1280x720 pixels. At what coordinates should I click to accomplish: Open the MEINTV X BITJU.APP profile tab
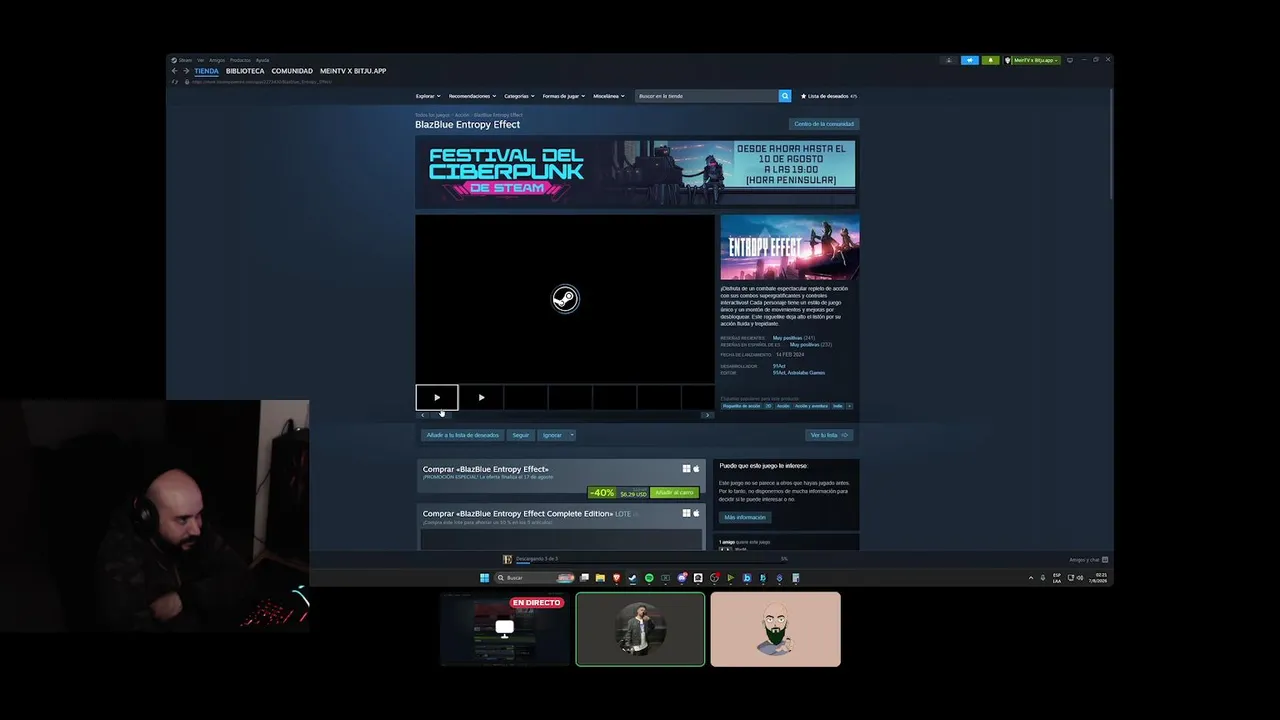coord(353,71)
